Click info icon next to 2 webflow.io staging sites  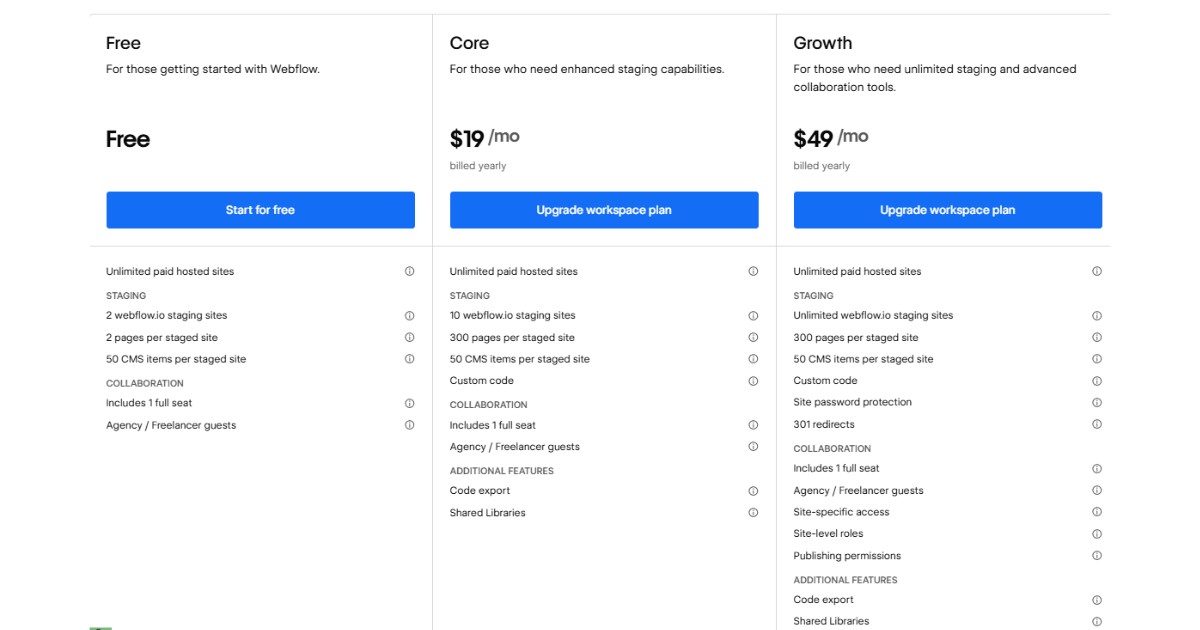pos(409,316)
